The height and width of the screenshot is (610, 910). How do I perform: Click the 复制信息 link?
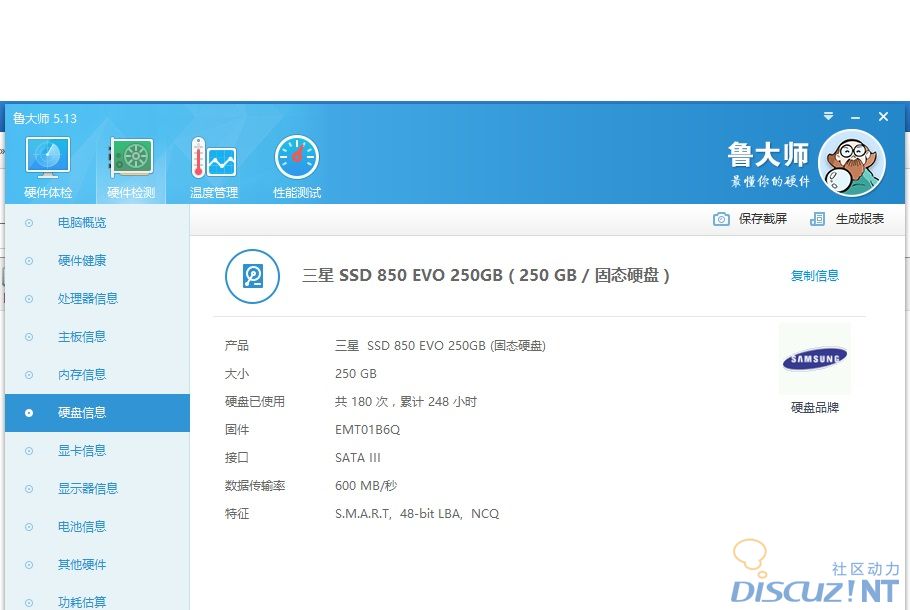(x=815, y=276)
